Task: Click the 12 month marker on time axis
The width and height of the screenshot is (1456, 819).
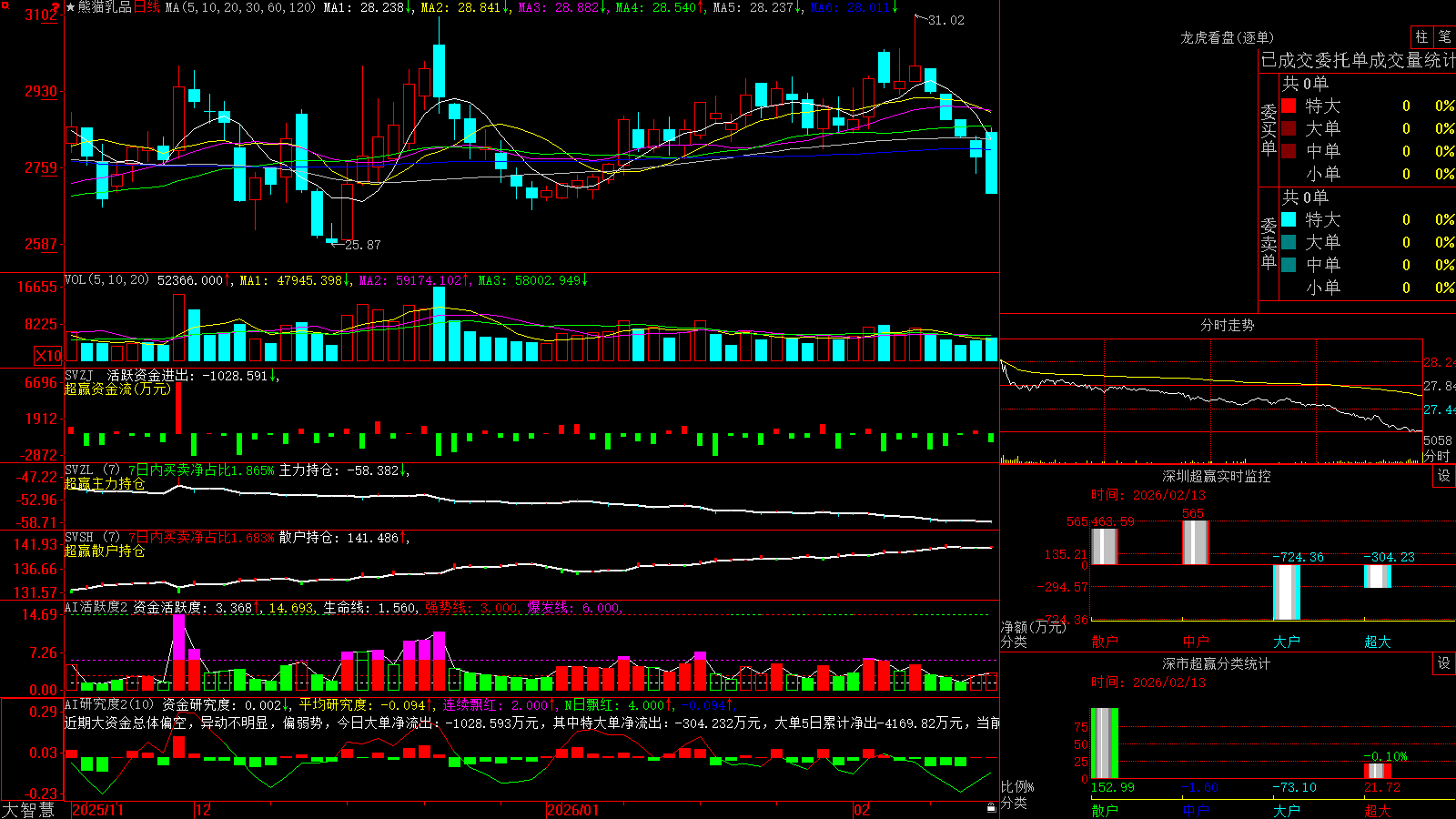Action: [x=204, y=810]
